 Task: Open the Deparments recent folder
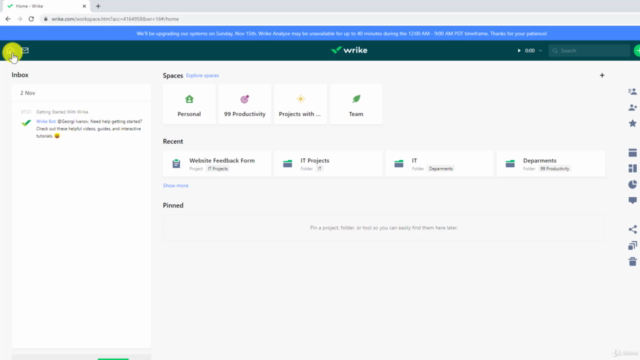coord(551,164)
